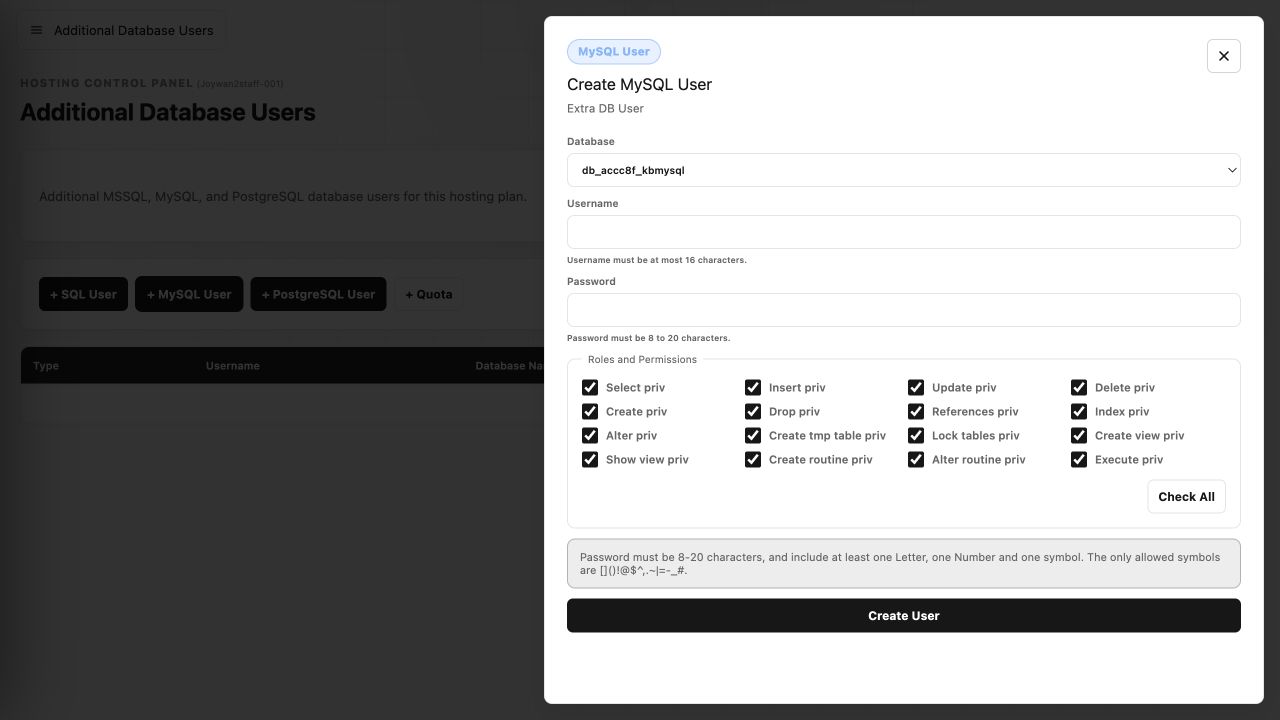Uncheck the Select priv checkbox

coord(590,387)
